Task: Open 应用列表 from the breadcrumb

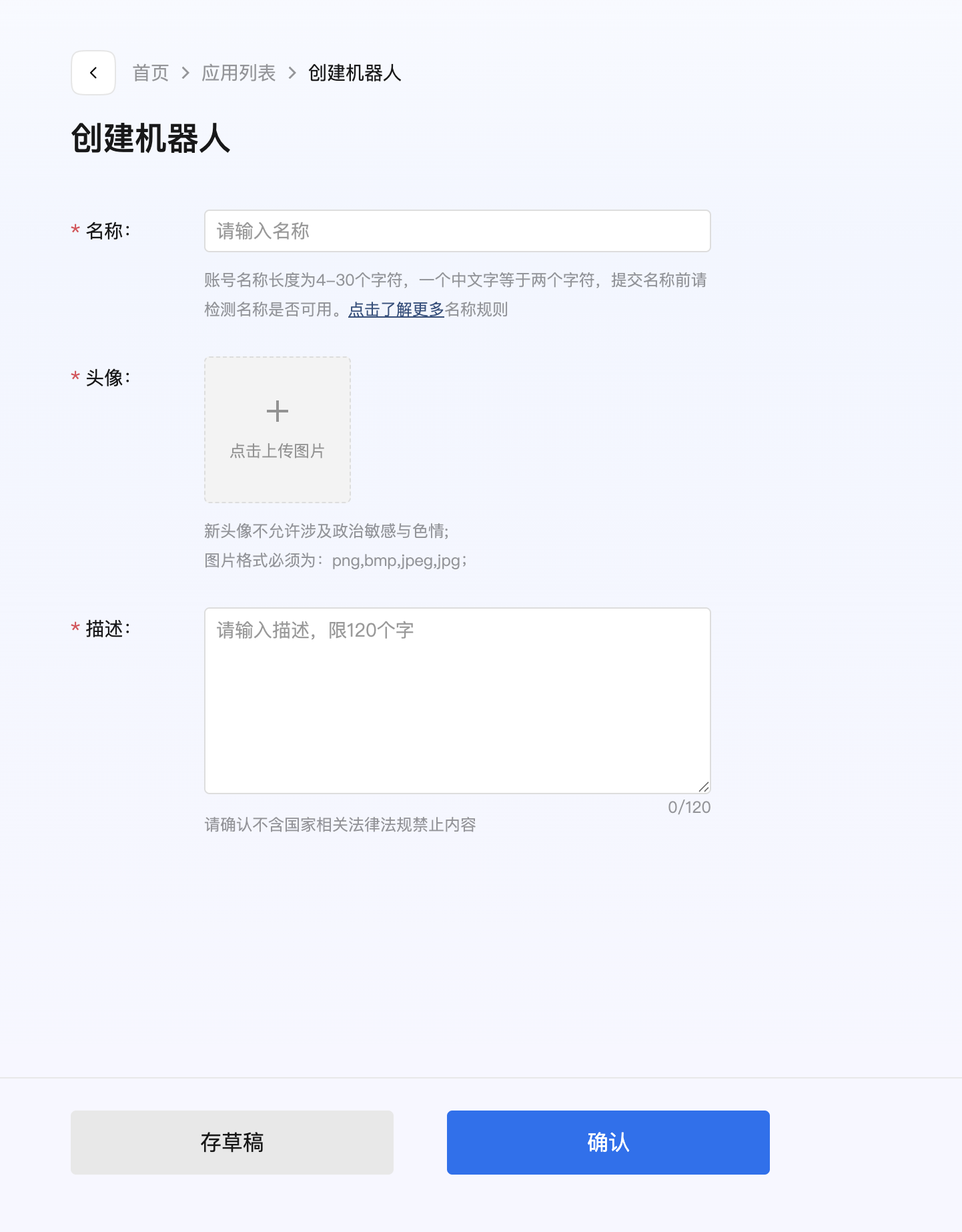Action: [x=239, y=73]
